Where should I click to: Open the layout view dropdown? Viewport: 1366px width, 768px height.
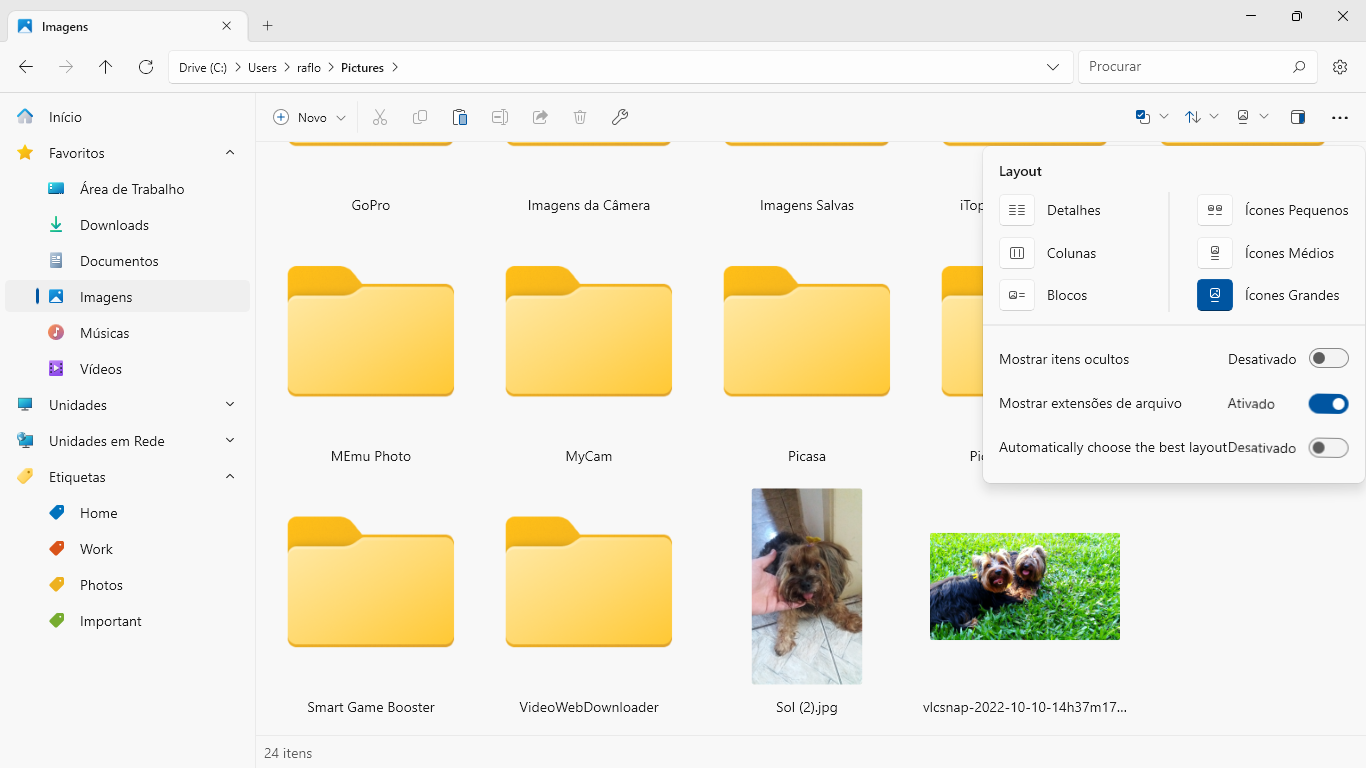point(1252,117)
